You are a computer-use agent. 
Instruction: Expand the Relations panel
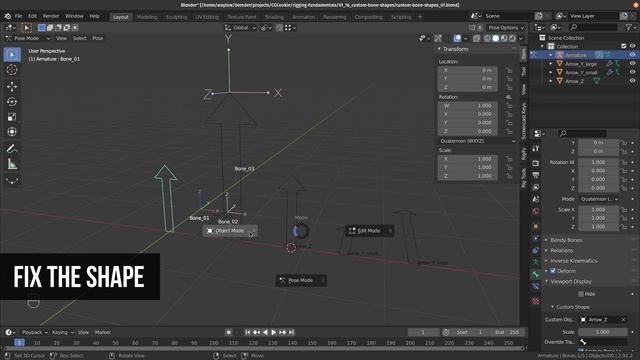tap(562, 251)
